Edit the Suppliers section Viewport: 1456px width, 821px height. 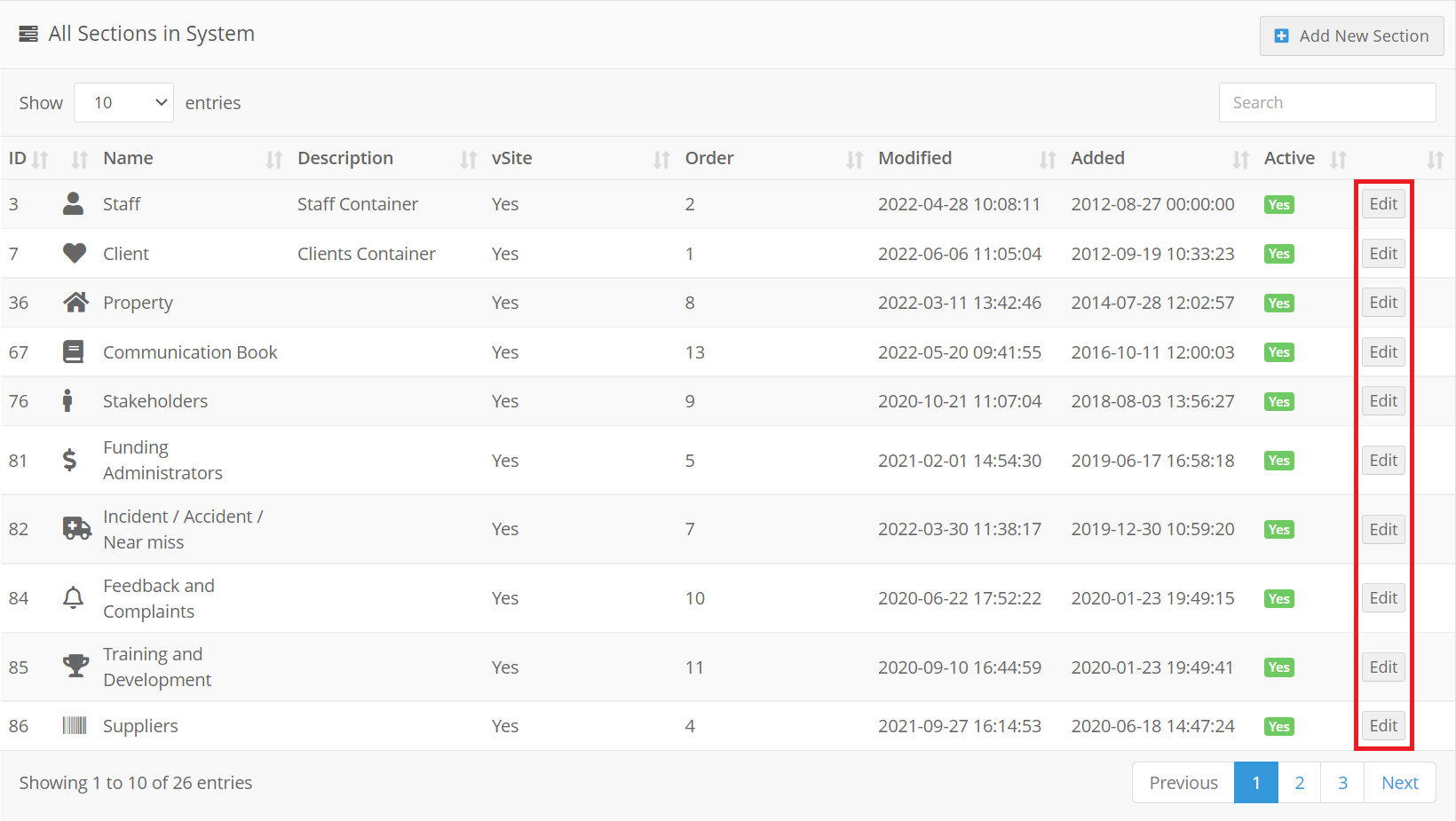point(1383,726)
